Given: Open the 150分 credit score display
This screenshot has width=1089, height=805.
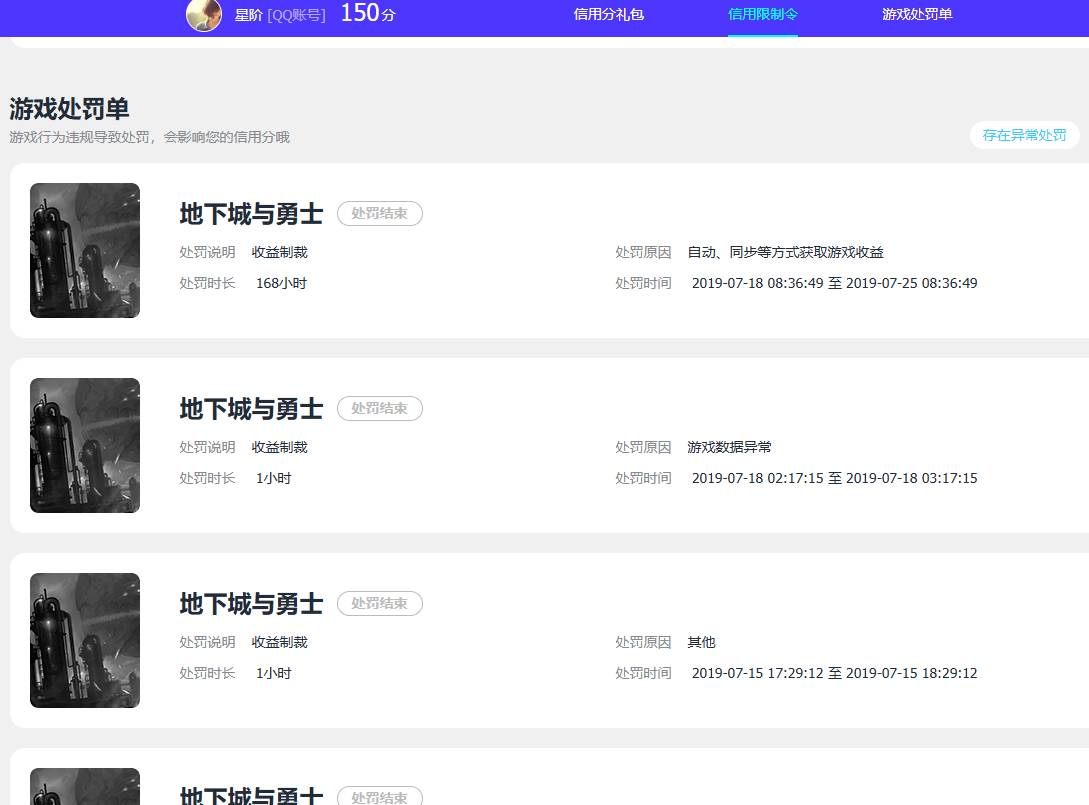Looking at the screenshot, I should point(366,14).
